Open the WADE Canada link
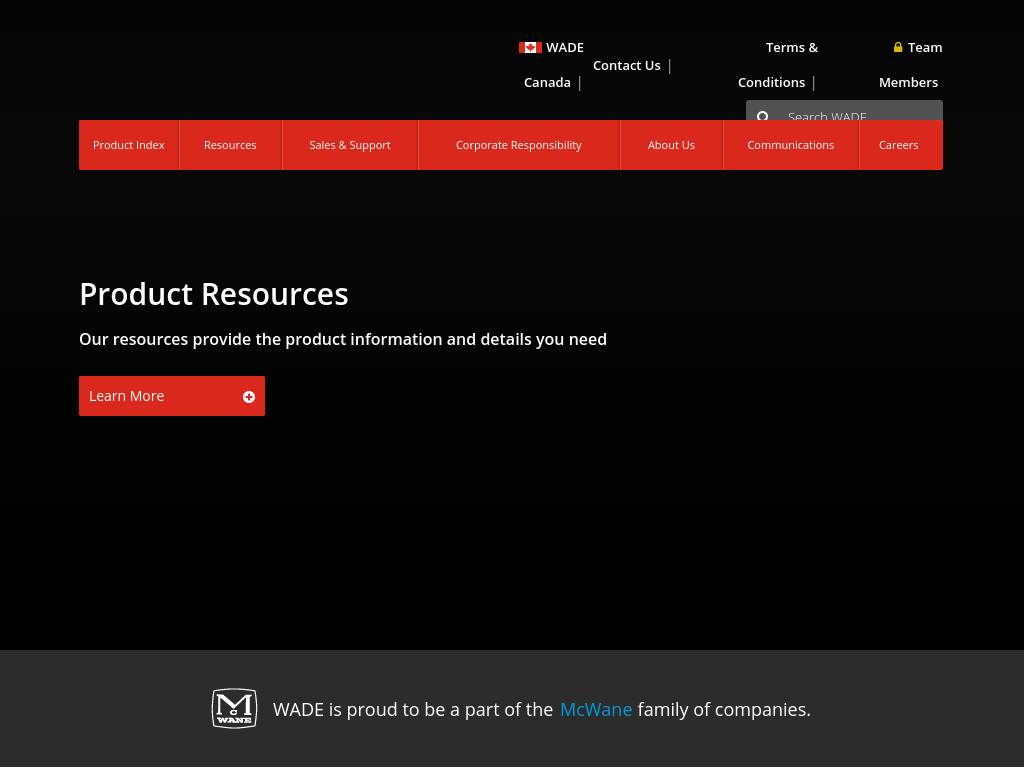Image resolution: width=1024 pixels, height=768 pixels. click(555, 64)
